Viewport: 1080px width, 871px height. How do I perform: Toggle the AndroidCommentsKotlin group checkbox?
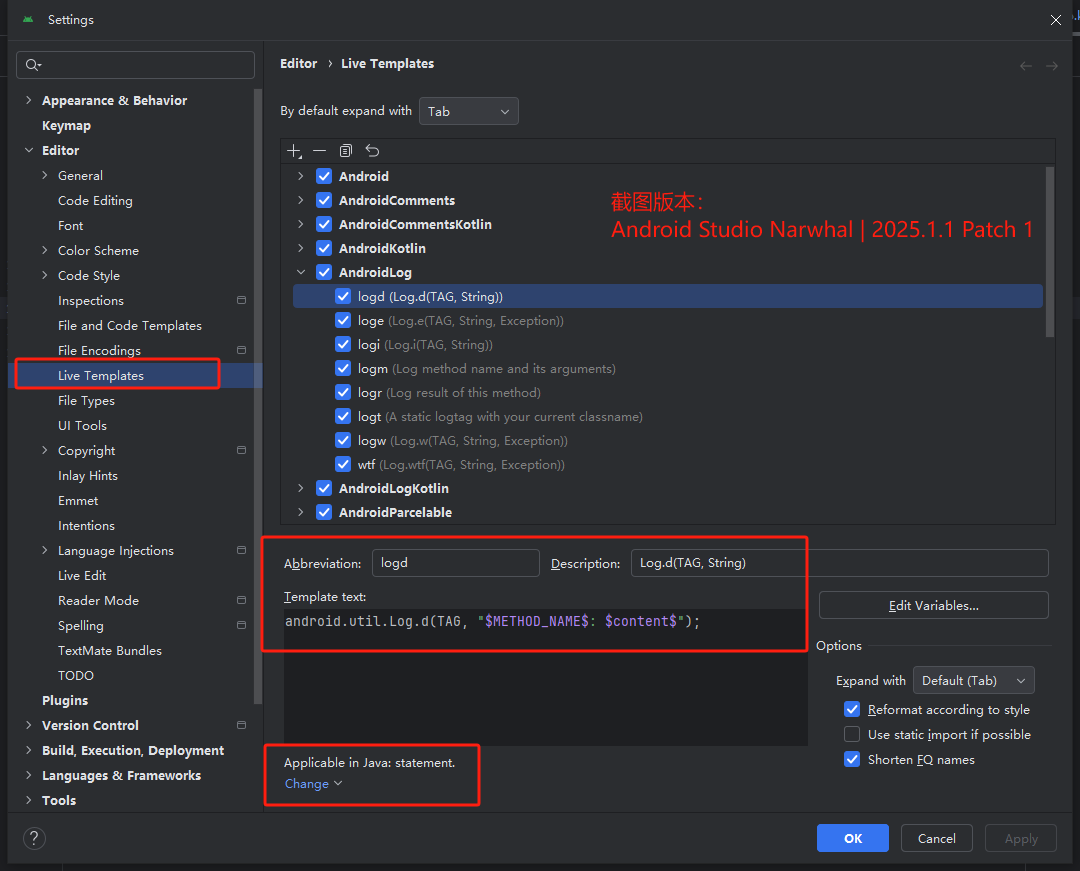(324, 224)
